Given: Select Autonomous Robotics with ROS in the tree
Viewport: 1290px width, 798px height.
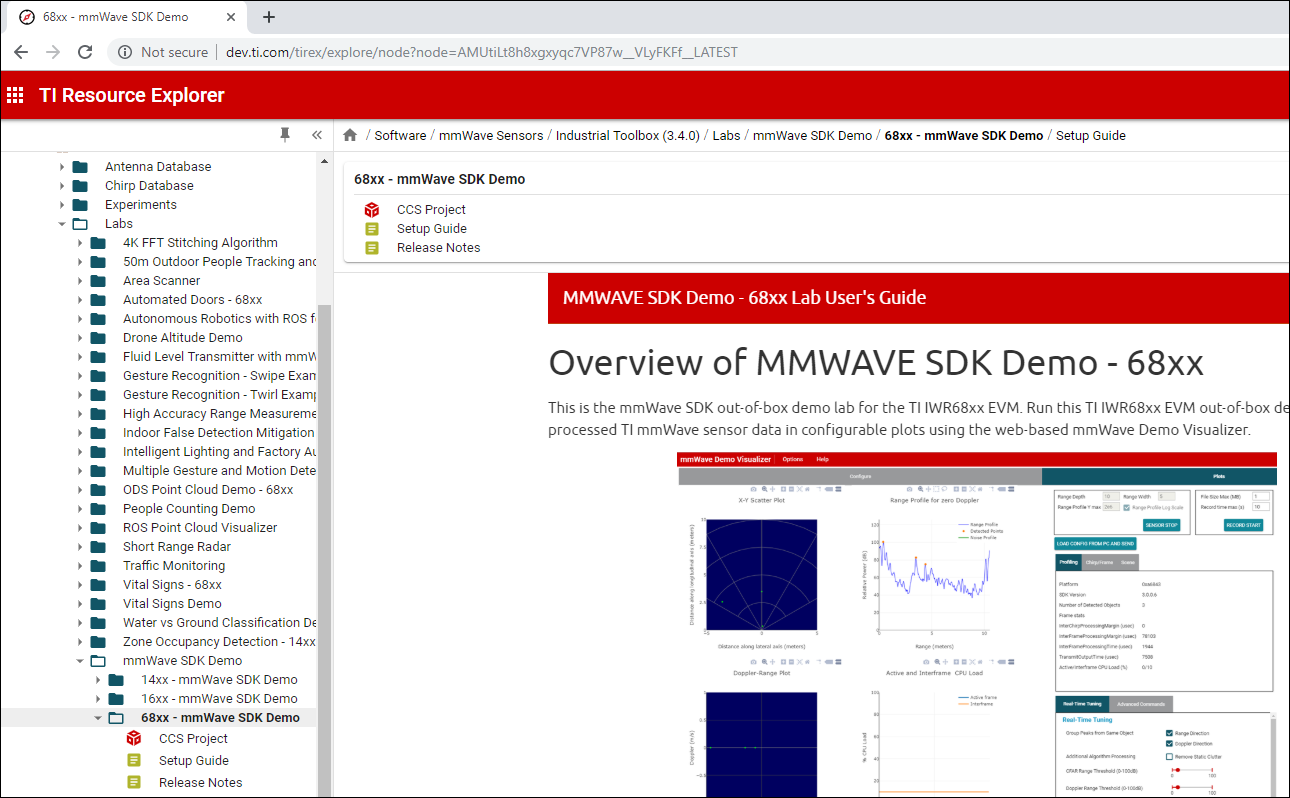Looking at the screenshot, I should [x=220, y=319].
